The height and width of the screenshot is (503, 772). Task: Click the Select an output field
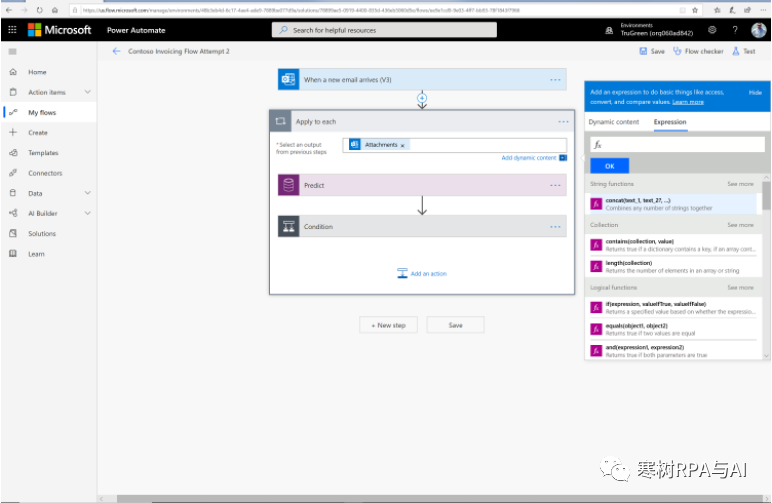(x=454, y=145)
